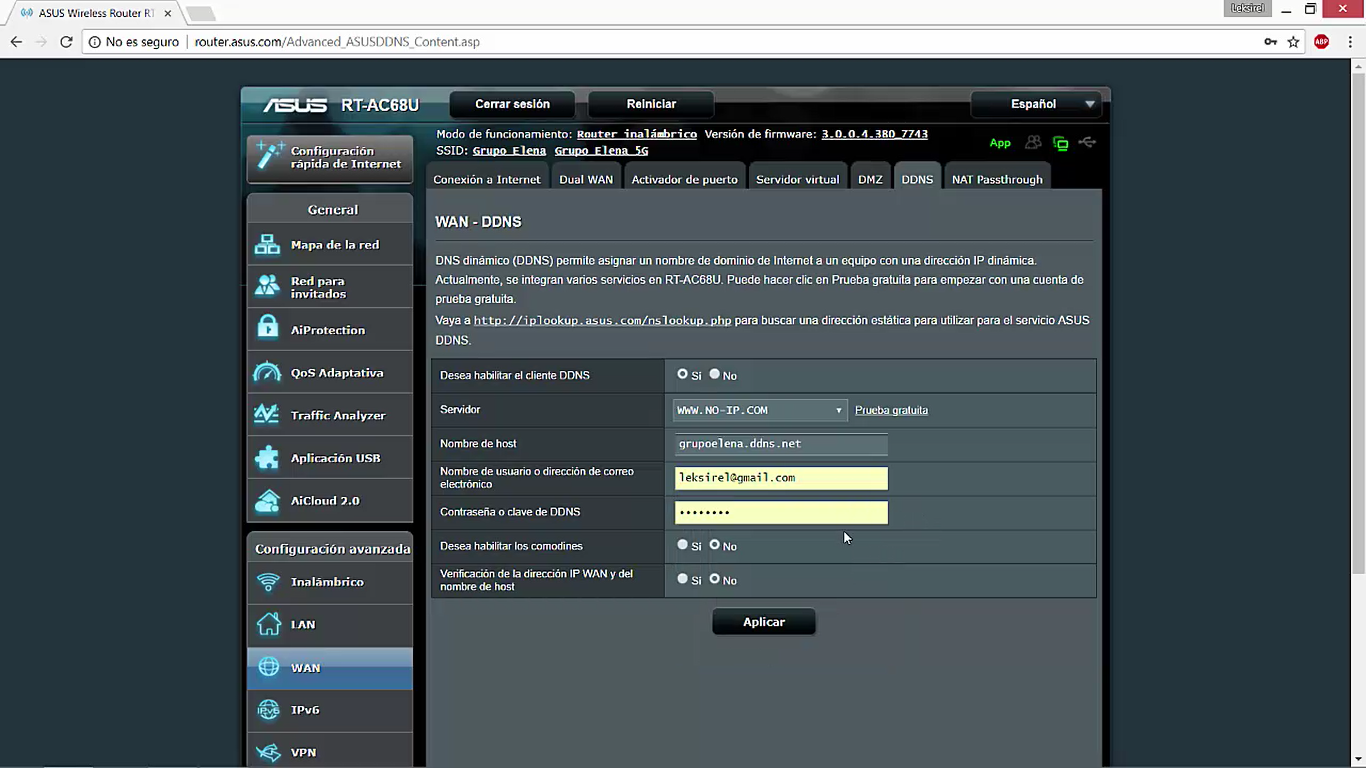Open the AdBlock extension icon
Viewport: 1366px width, 768px height.
point(1322,42)
